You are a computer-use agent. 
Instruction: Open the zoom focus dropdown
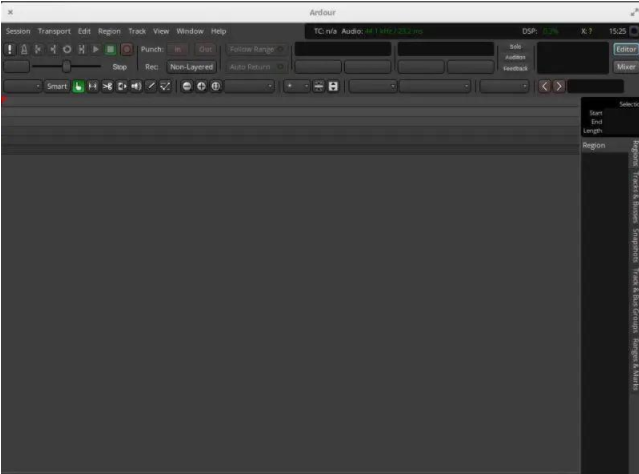[x=249, y=86]
